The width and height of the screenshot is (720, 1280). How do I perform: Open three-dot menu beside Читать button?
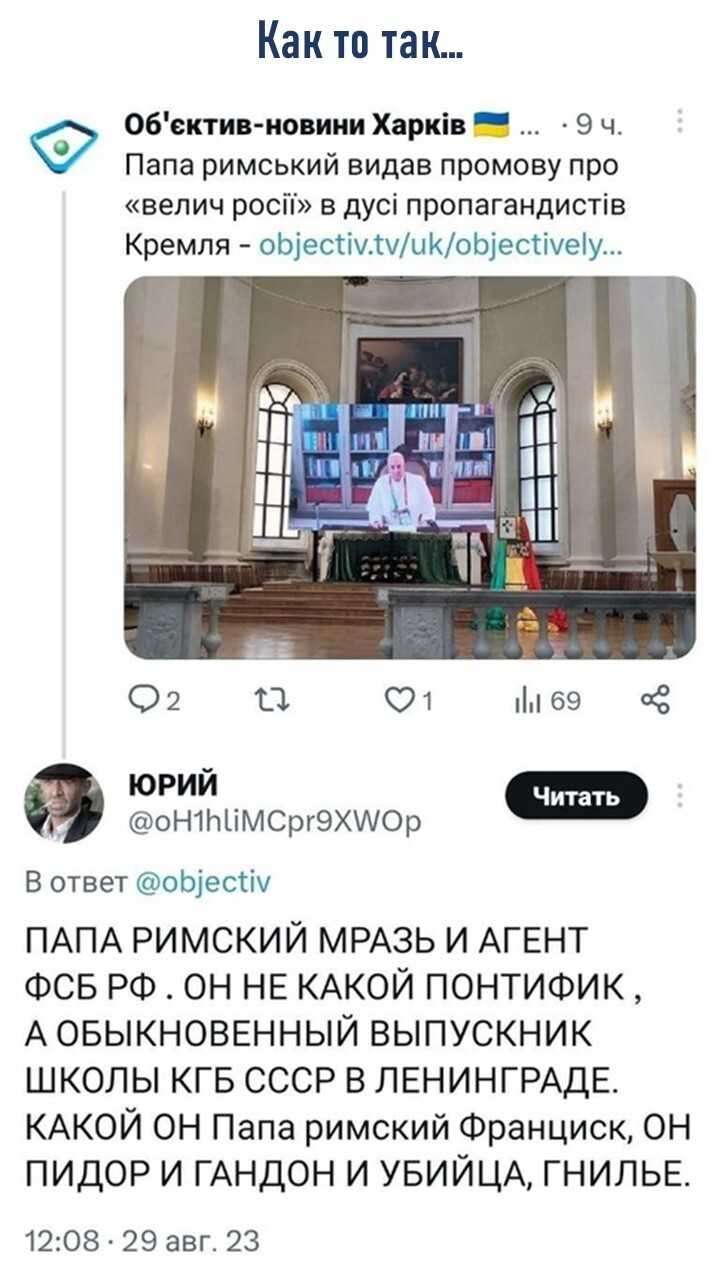(x=681, y=796)
